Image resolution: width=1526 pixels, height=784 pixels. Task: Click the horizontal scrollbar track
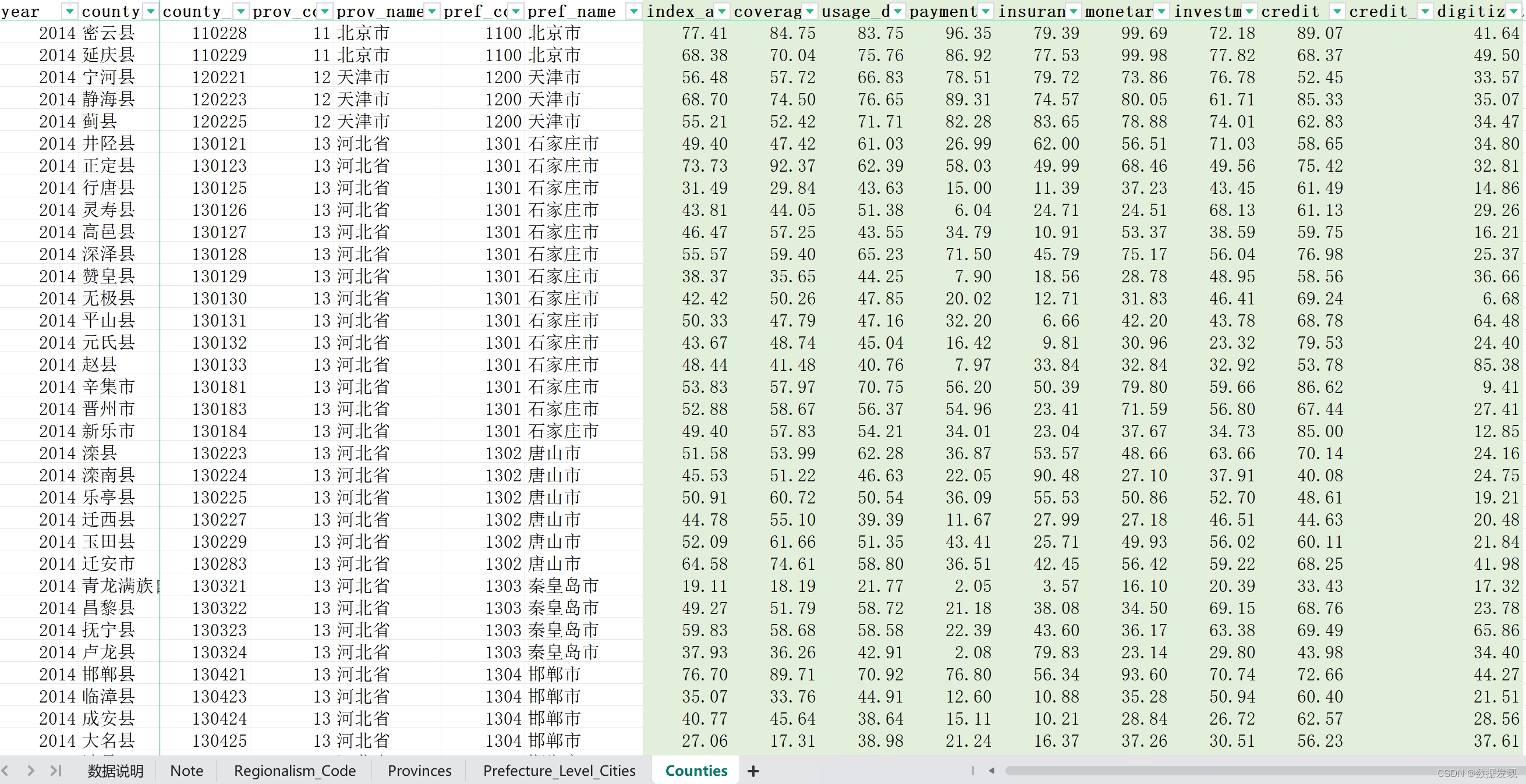[1215, 771]
